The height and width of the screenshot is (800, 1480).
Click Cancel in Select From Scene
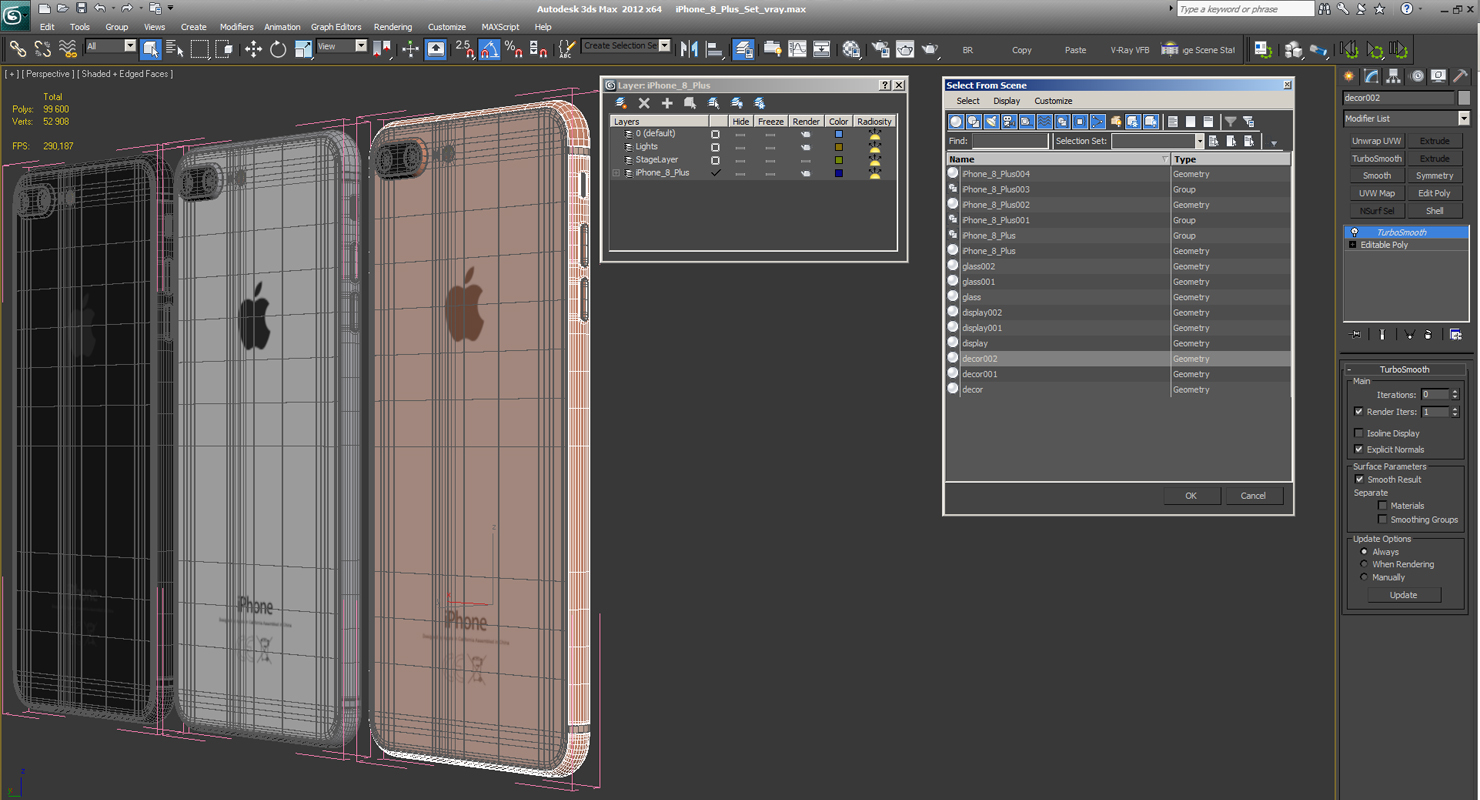tap(1254, 496)
